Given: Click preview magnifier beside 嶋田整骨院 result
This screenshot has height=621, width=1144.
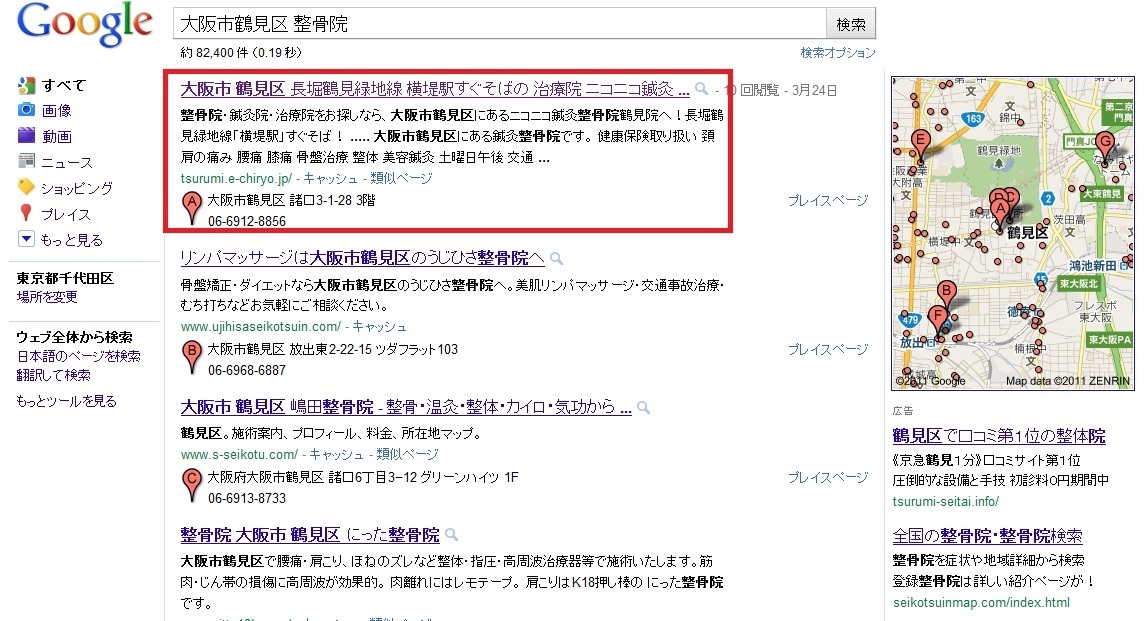Looking at the screenshot, I should click(644, 408).
